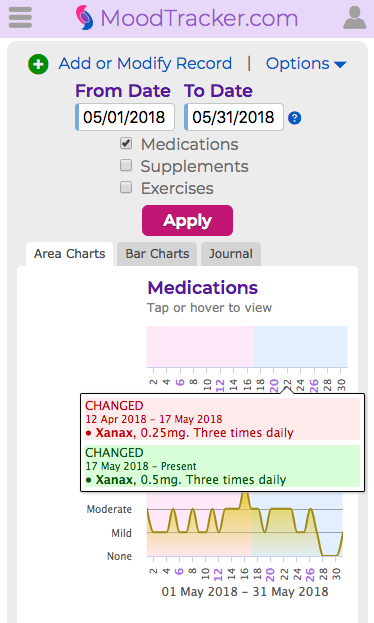Click the blue medication period region
The height and width of the screenshot is (623, 374).
coord(300,346)
